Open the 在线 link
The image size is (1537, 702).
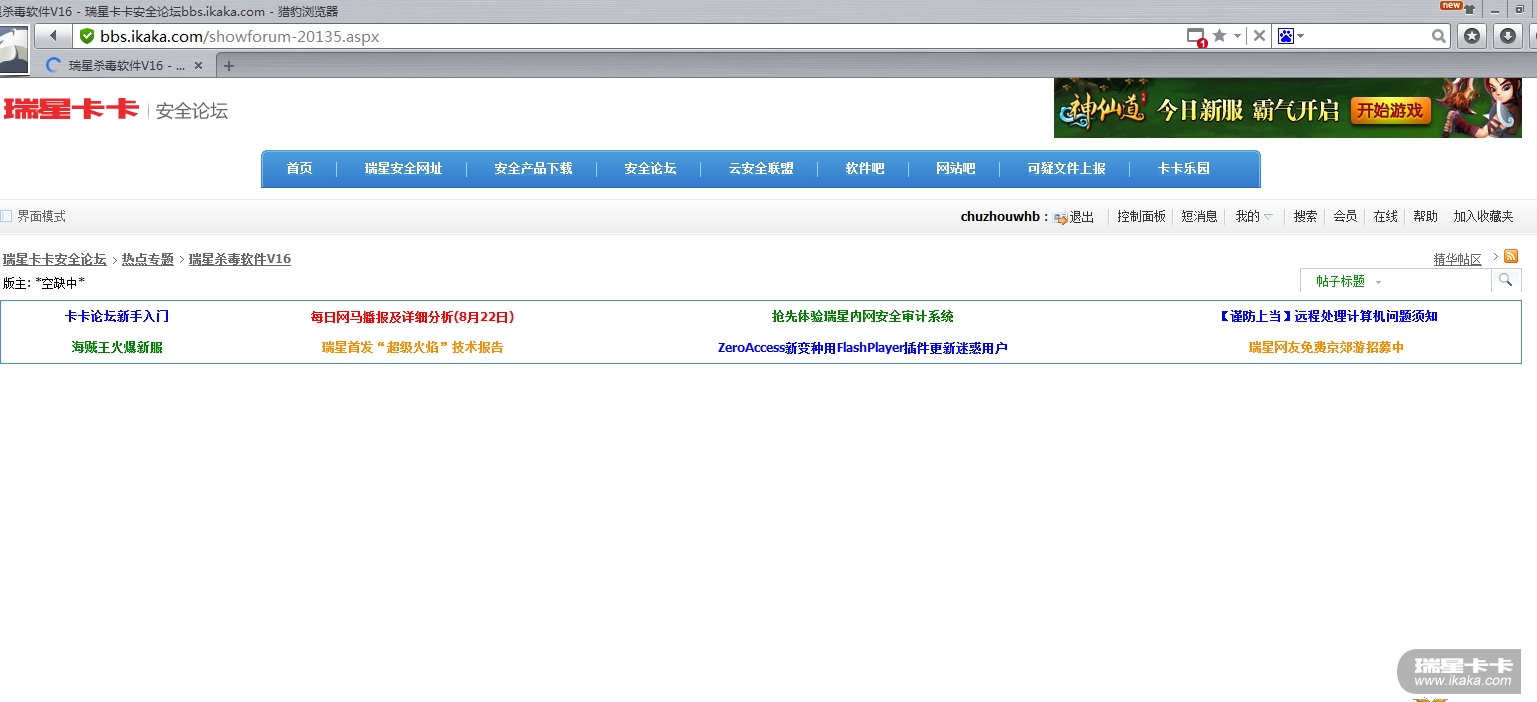1385,216
